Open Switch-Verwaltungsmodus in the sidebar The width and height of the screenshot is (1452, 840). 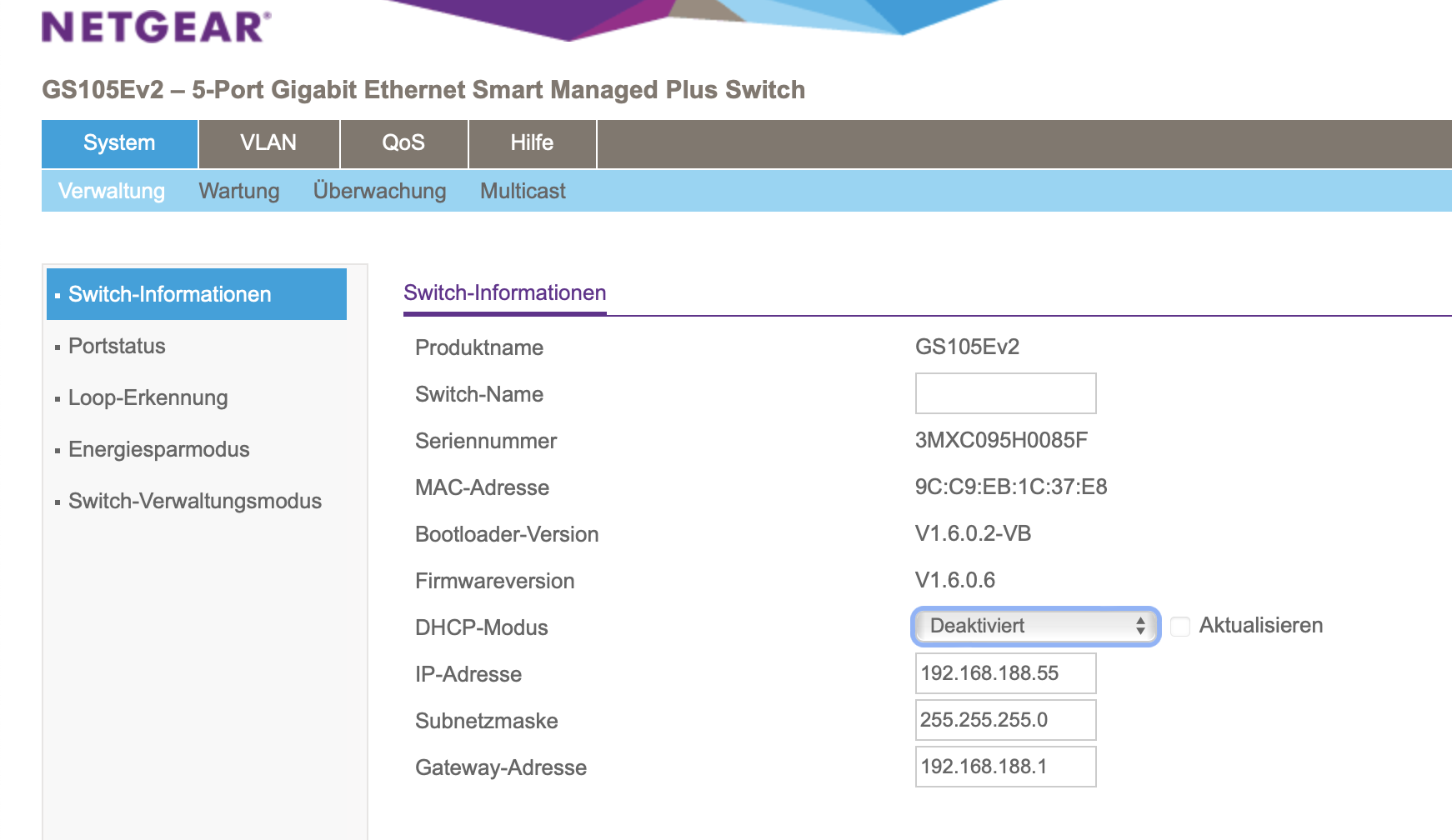194,501
